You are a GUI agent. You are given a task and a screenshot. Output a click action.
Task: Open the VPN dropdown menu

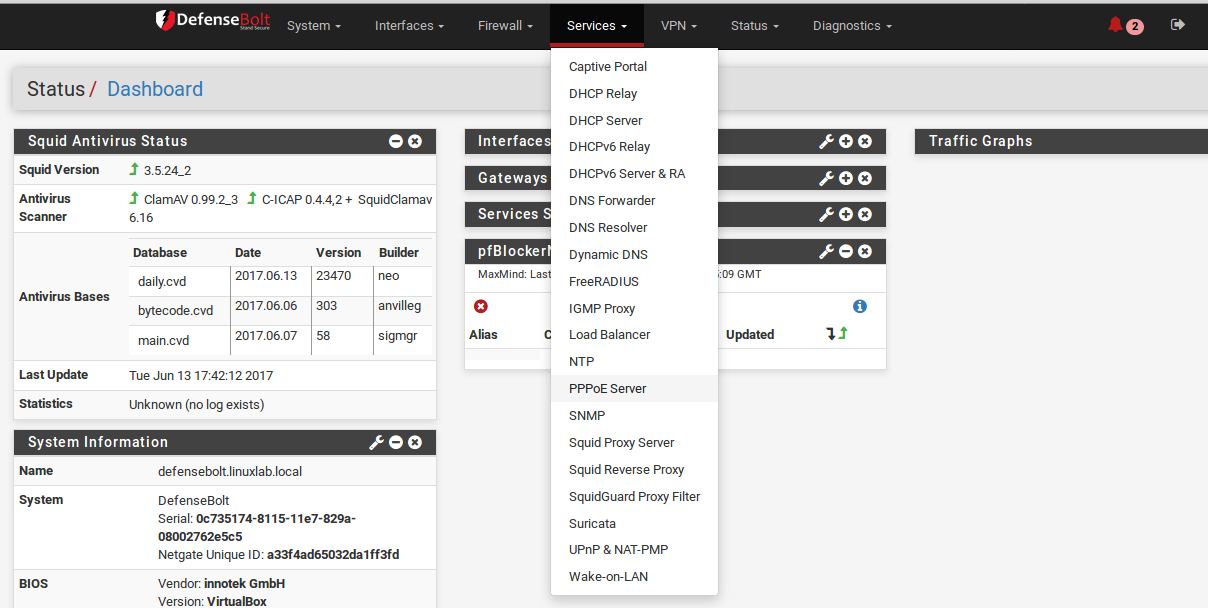[679, 25]
